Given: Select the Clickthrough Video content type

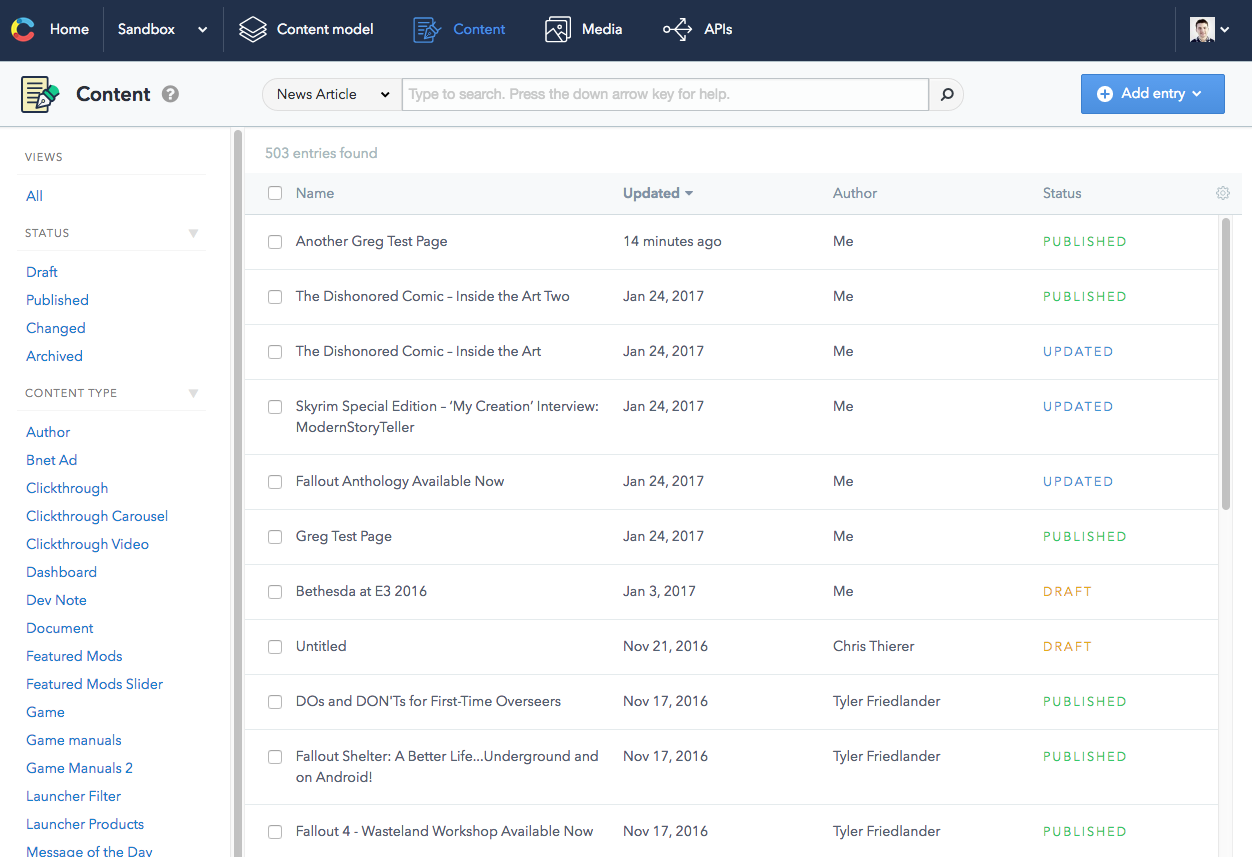Looking at the screenshot, I should tap(88, 544).
